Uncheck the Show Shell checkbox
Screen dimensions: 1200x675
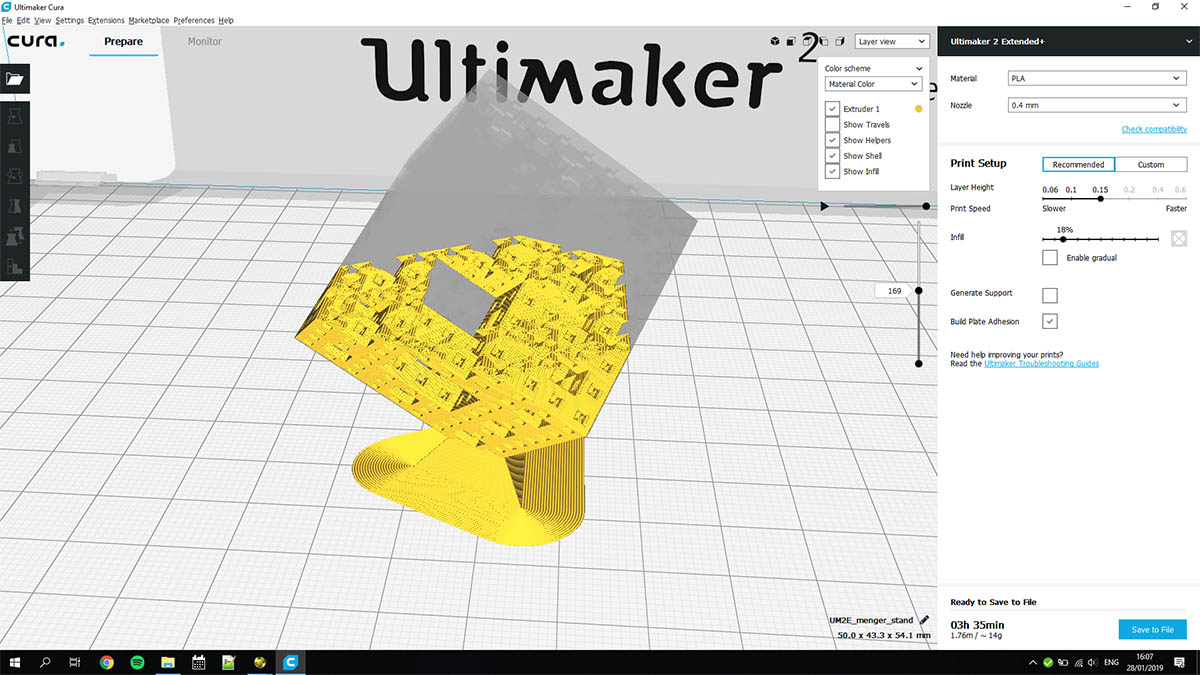pyautogui.click(x=832, y=156)
